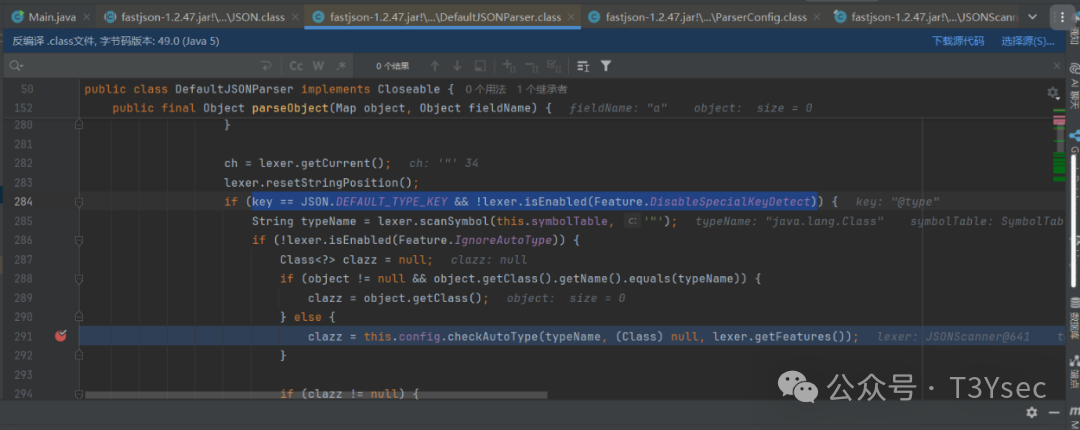Close the DefaultJSONParser.class tab
Screen dimensions: 1080x430
571,17
